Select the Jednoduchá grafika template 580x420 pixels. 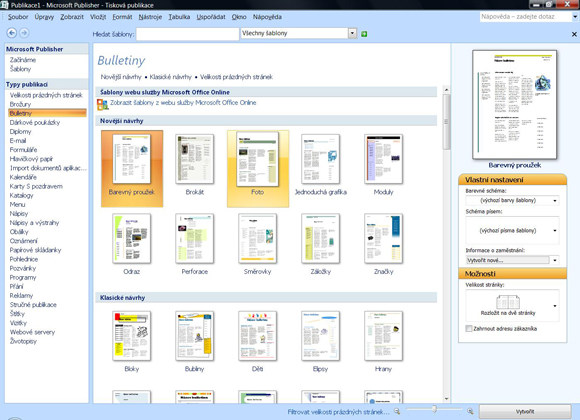pos(320,165)
